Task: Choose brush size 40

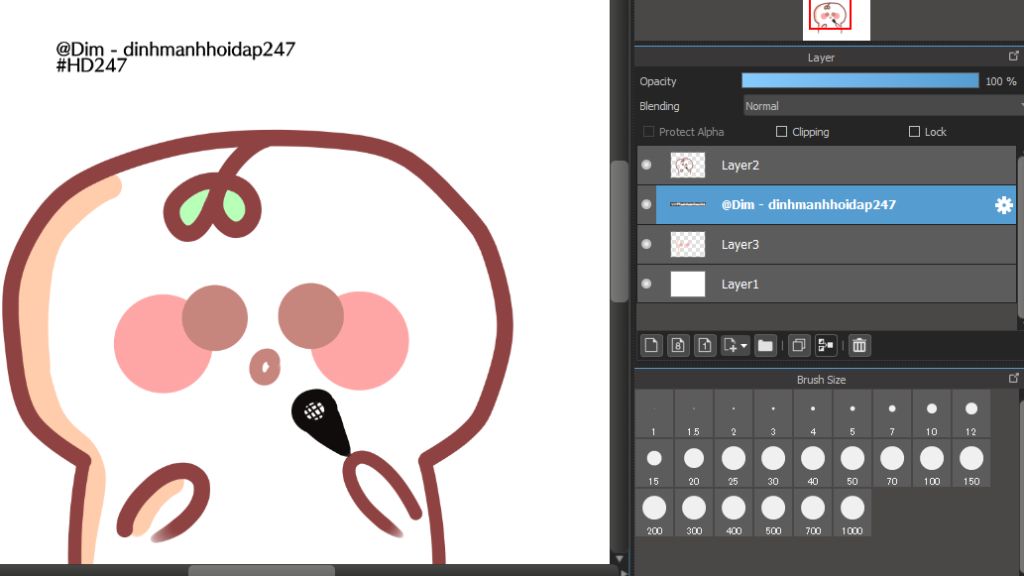Action: pos(813,464)
